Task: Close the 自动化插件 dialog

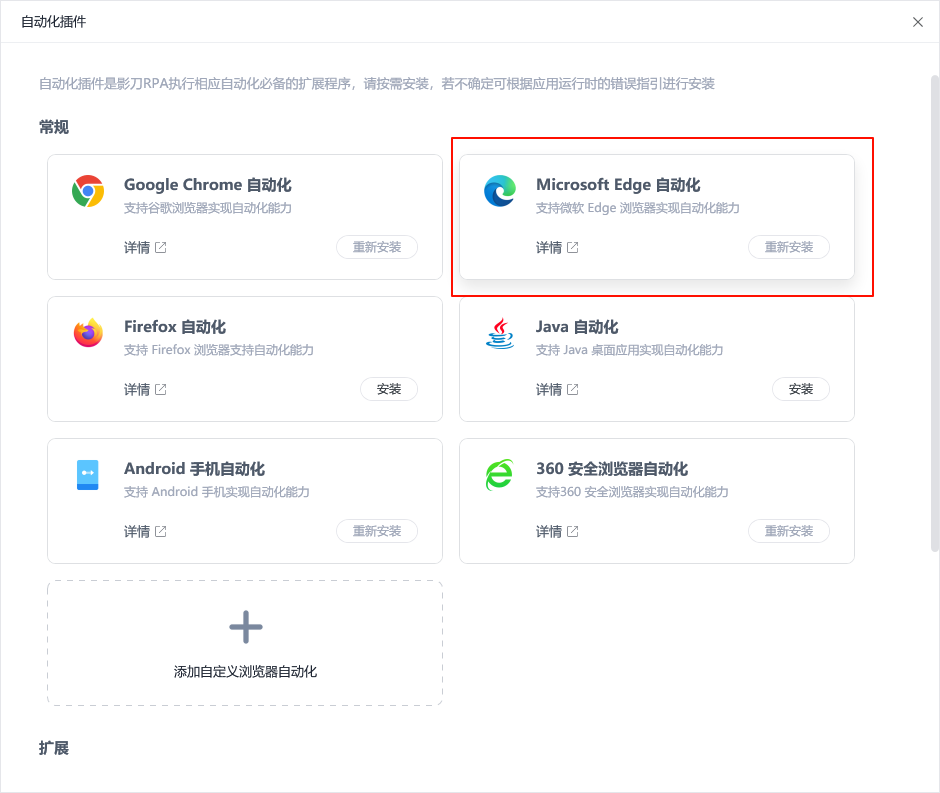Action: coord(917,22)
